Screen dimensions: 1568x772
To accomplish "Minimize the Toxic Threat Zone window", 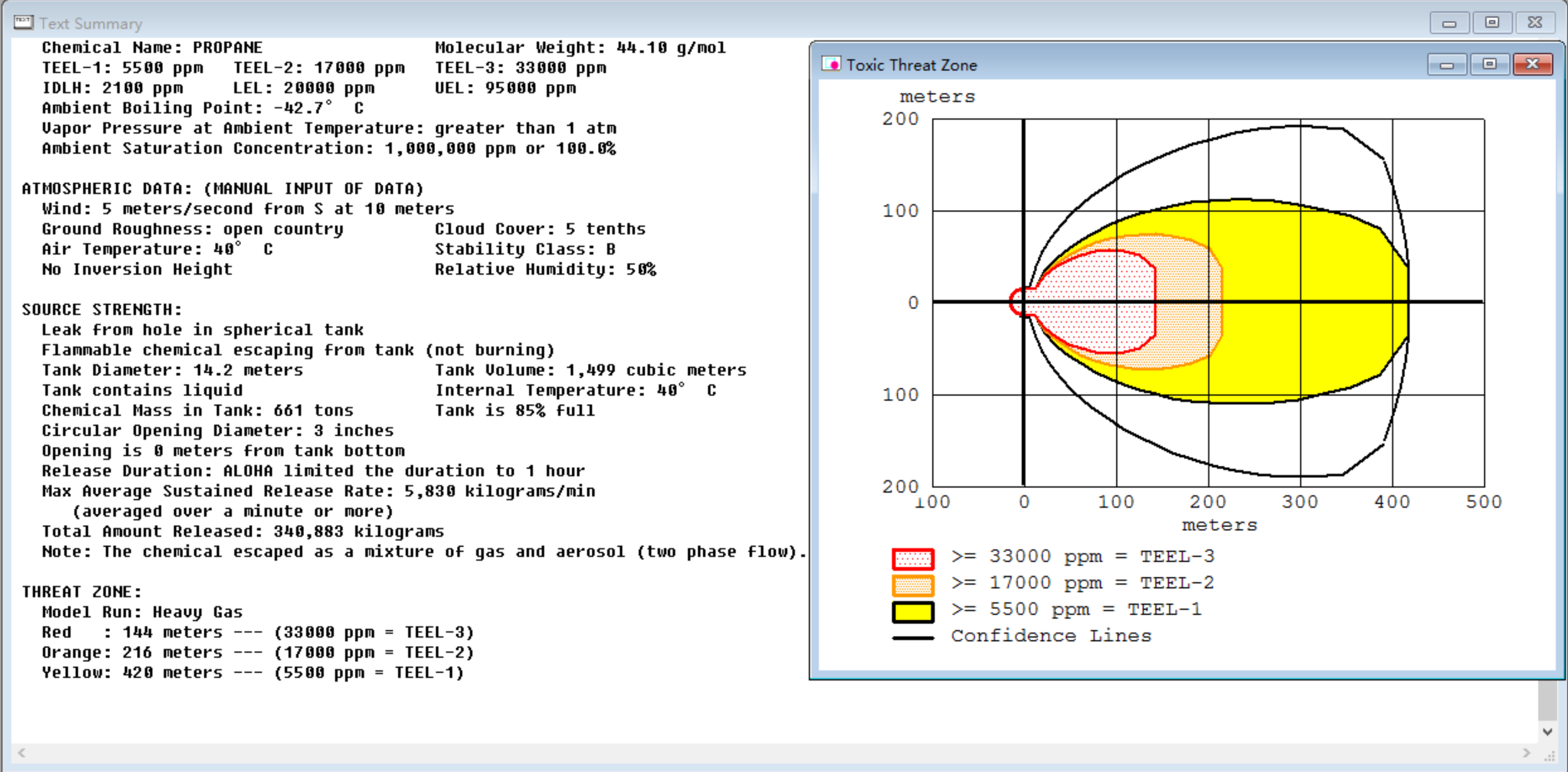I will pos(1446,65).
